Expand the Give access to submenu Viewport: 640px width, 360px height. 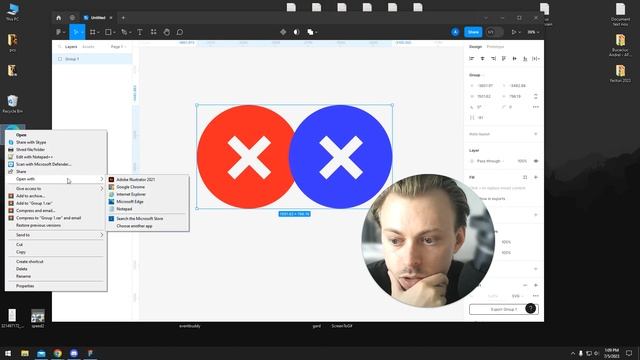click(x=56, y=189)
